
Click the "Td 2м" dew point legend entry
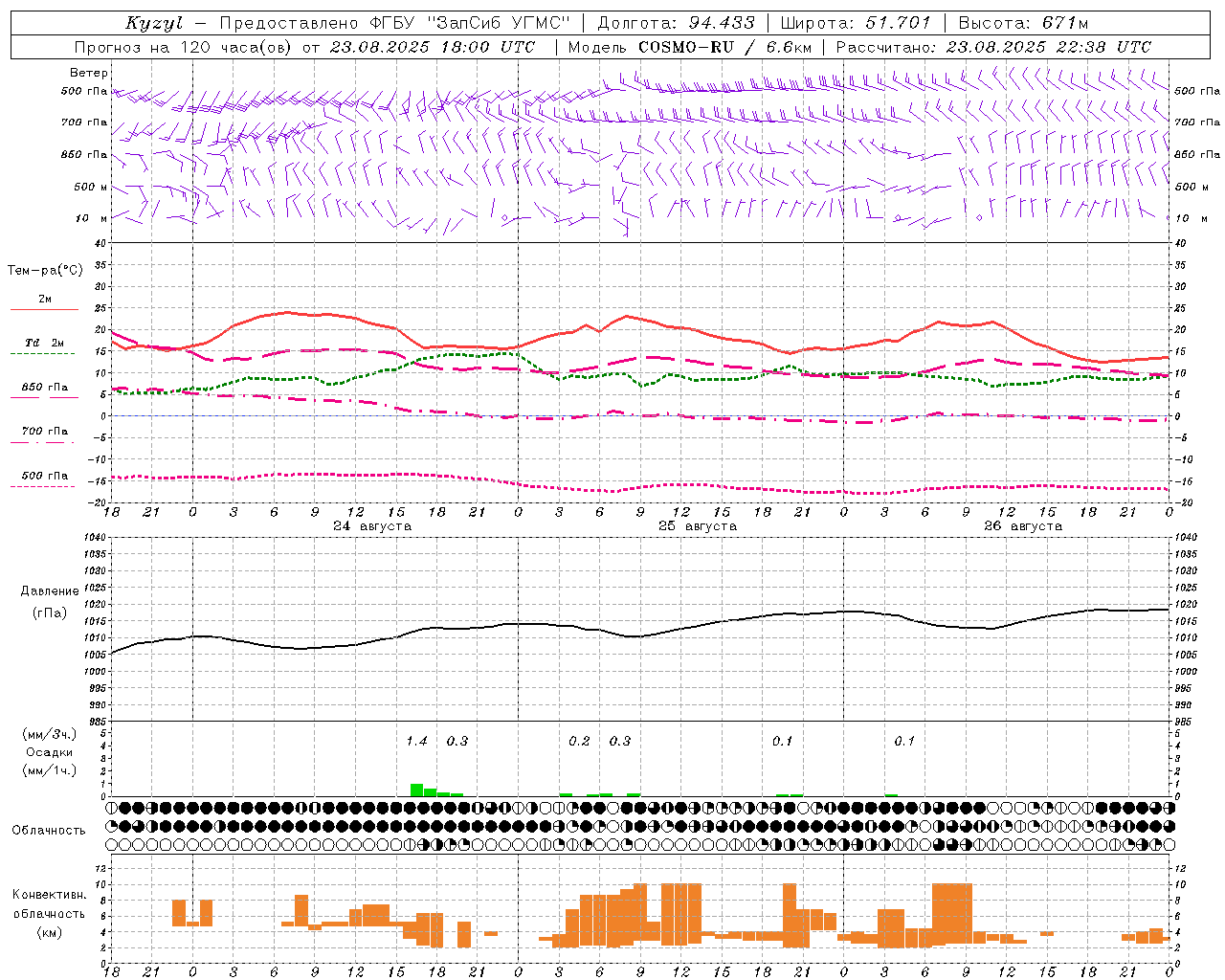(45, 343)
